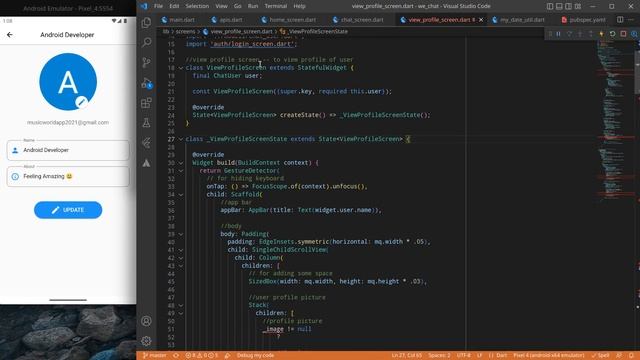
Task: Open the Explorer view in activity bar
Action: (x=146, y=22)
